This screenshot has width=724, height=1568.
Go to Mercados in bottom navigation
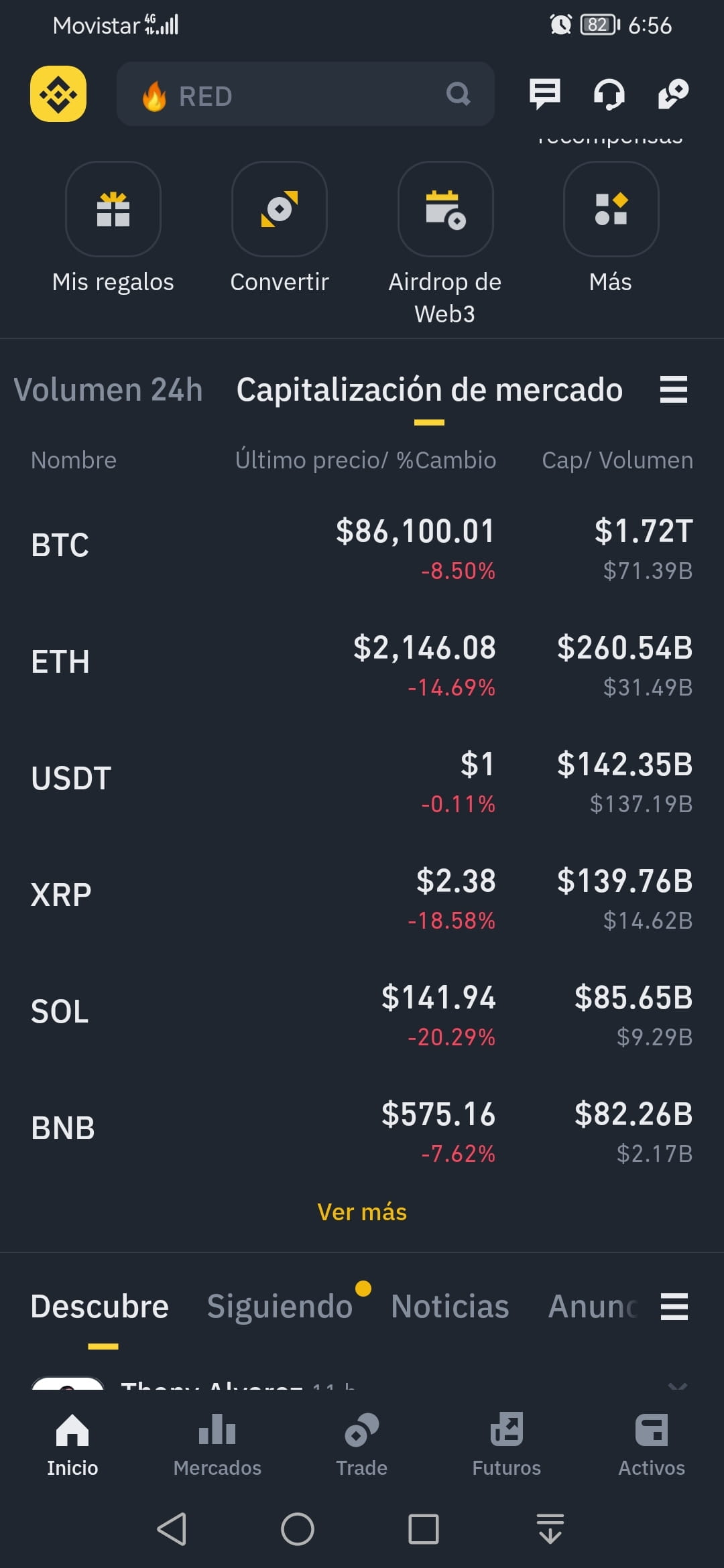(217, 1445)
